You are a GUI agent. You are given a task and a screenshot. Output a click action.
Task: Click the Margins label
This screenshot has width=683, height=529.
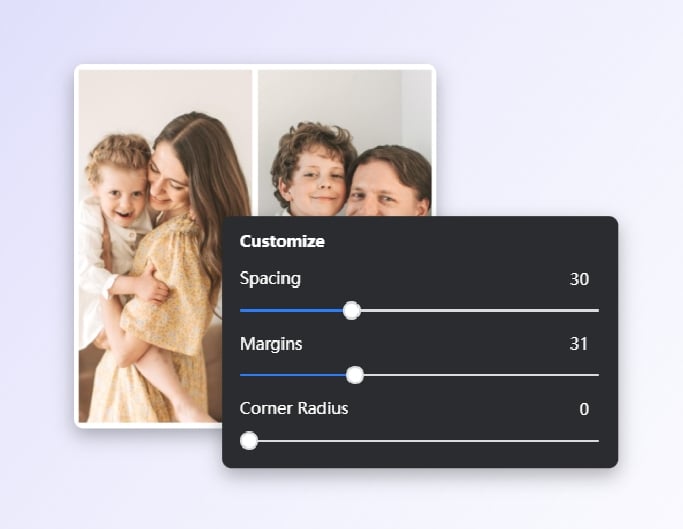tap(271, 344)
